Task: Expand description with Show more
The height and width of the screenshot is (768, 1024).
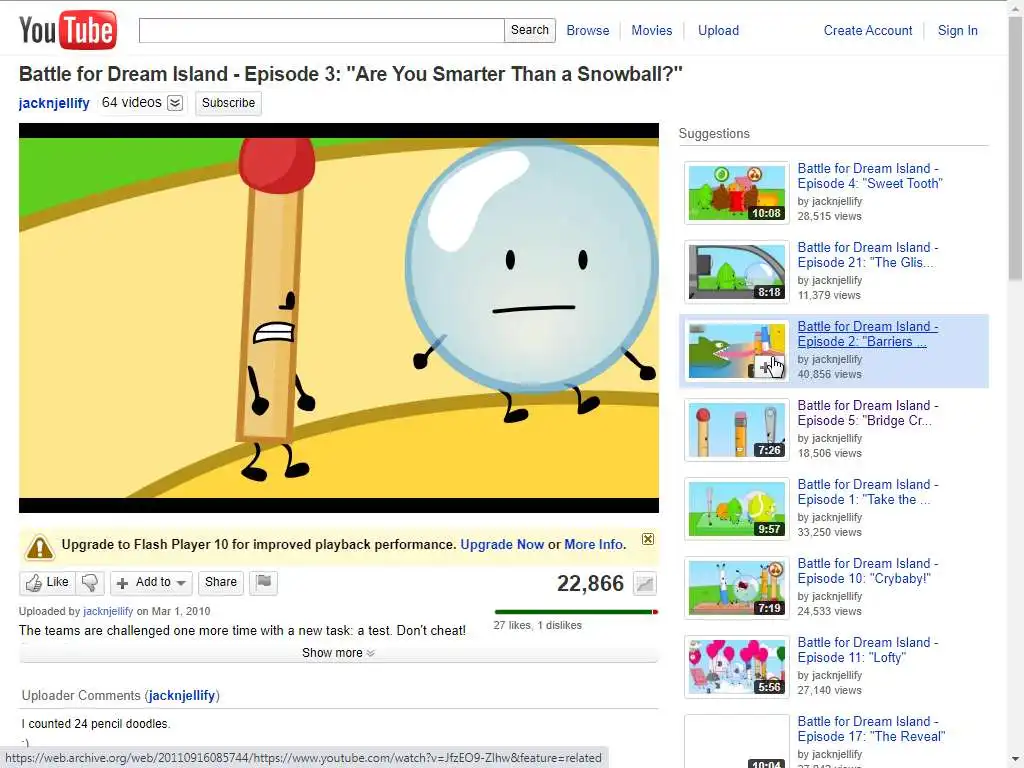Action: coord(338,652)
